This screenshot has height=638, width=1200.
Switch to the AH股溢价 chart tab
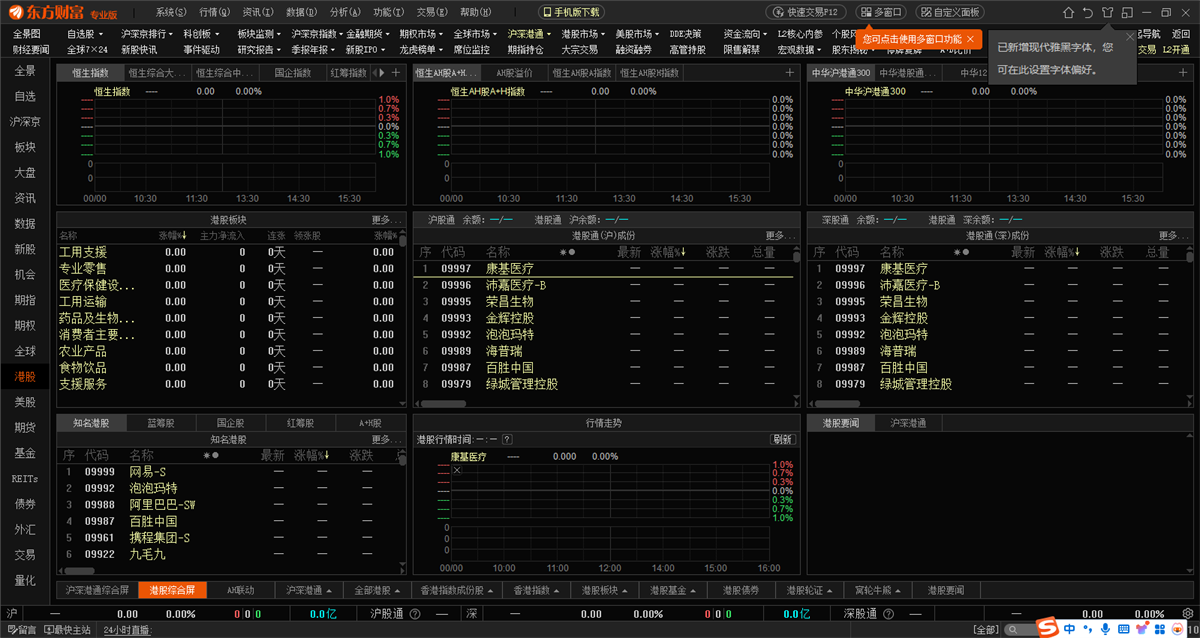pos(515,73)
